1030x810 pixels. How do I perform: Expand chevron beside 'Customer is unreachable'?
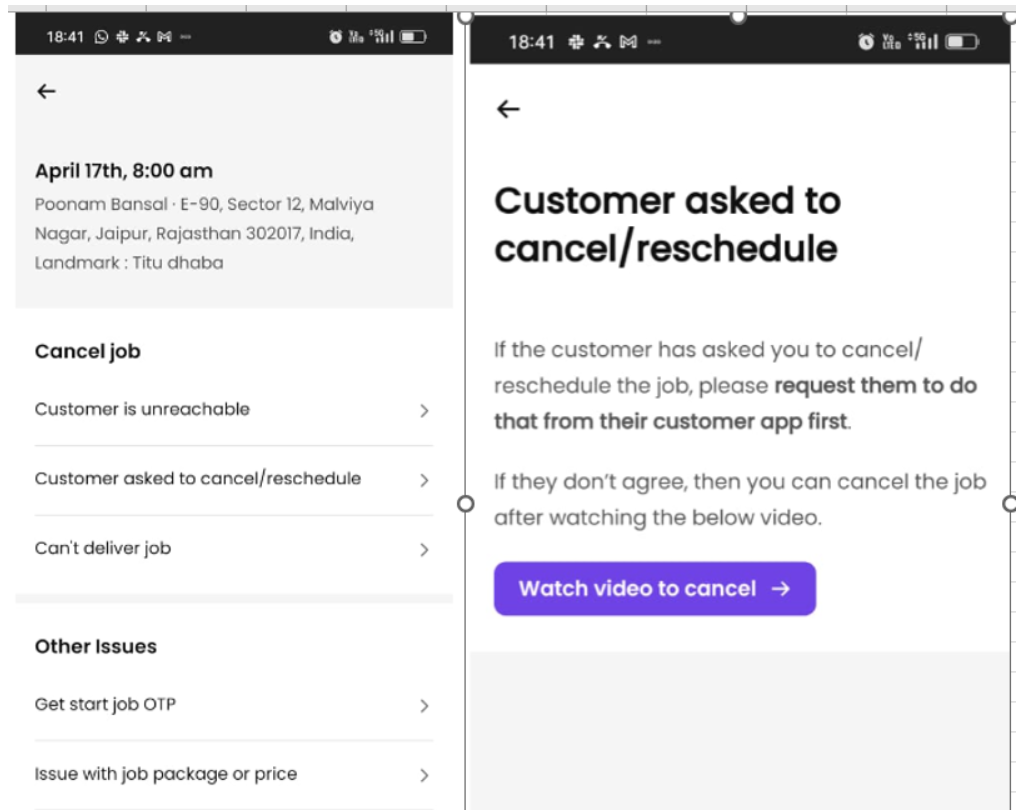pyautogui.click(x=424, y=410)
